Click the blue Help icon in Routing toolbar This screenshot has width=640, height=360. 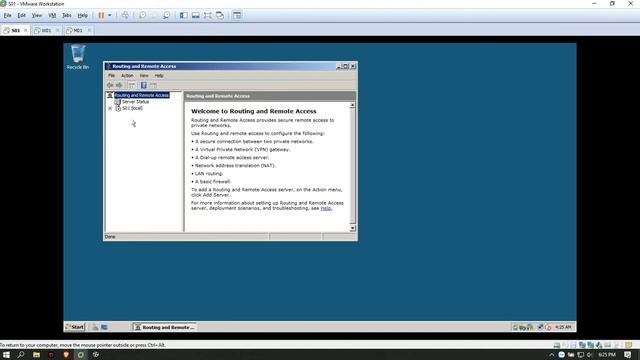tap(144, 85)
